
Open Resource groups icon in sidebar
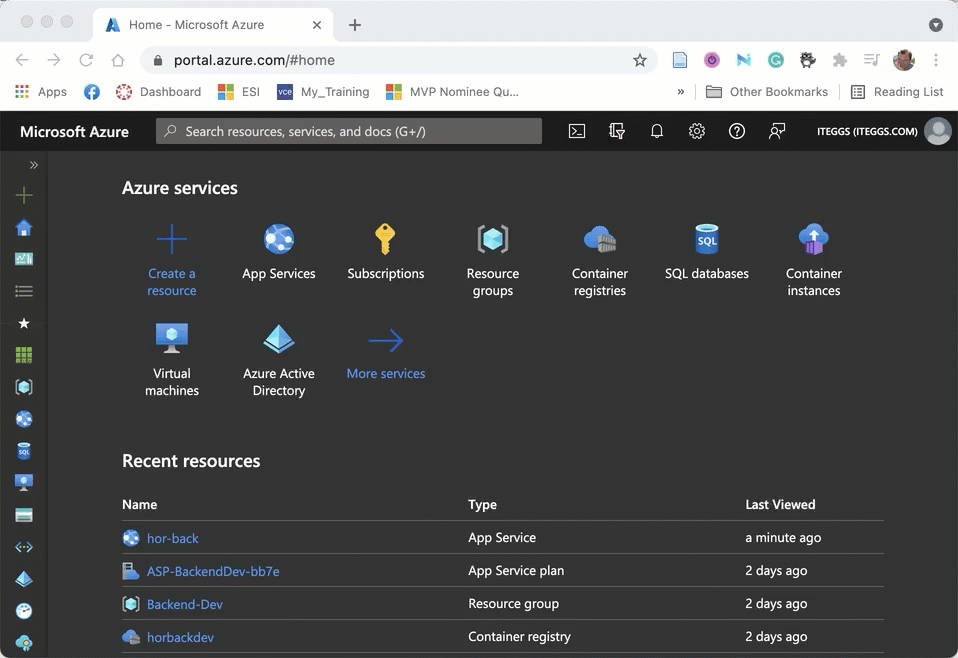click(24, 387)
